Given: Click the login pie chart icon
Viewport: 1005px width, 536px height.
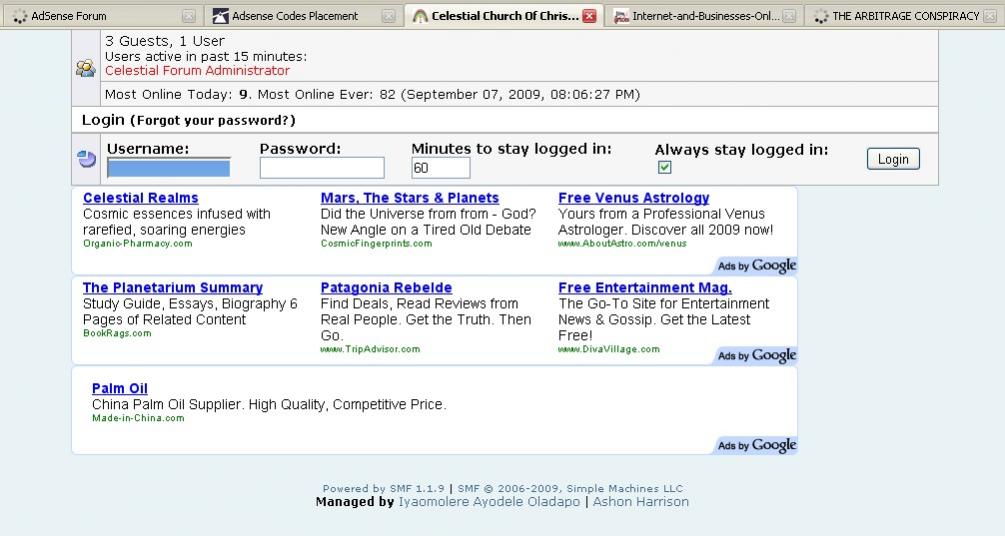Looking at the screenshot, I should (87, 159).
